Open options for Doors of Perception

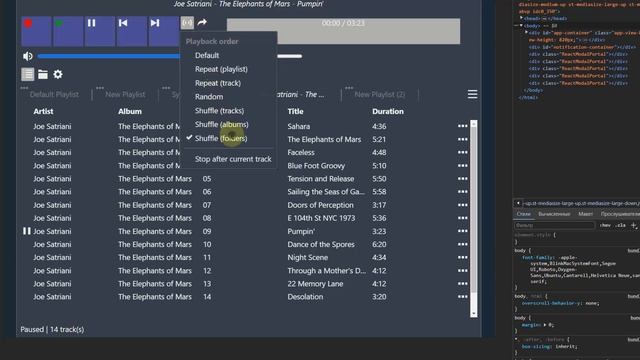pos(462,205)
